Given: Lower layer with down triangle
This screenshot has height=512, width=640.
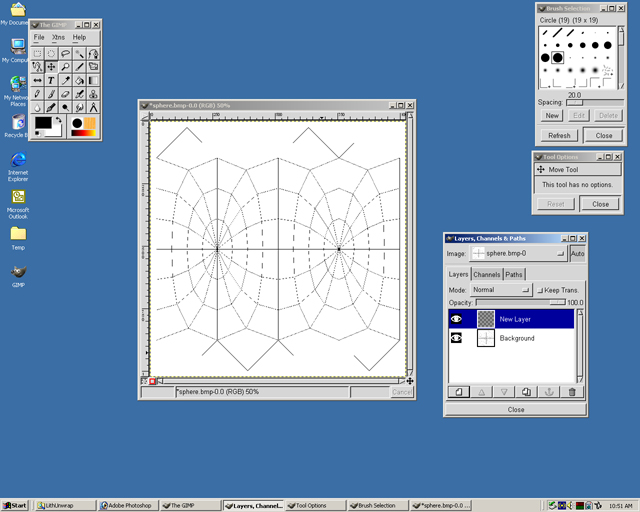Looking at the screenshot, I should click(x=504, y=392).
